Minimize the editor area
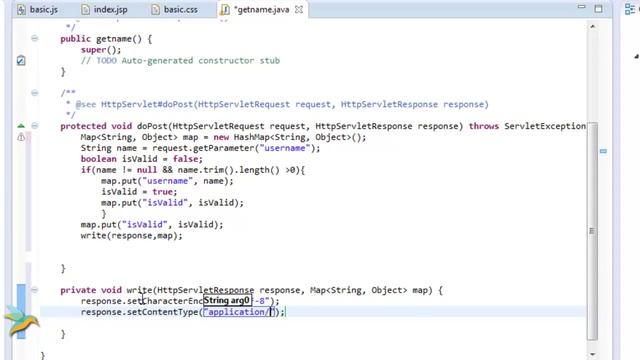 (582, 7)
